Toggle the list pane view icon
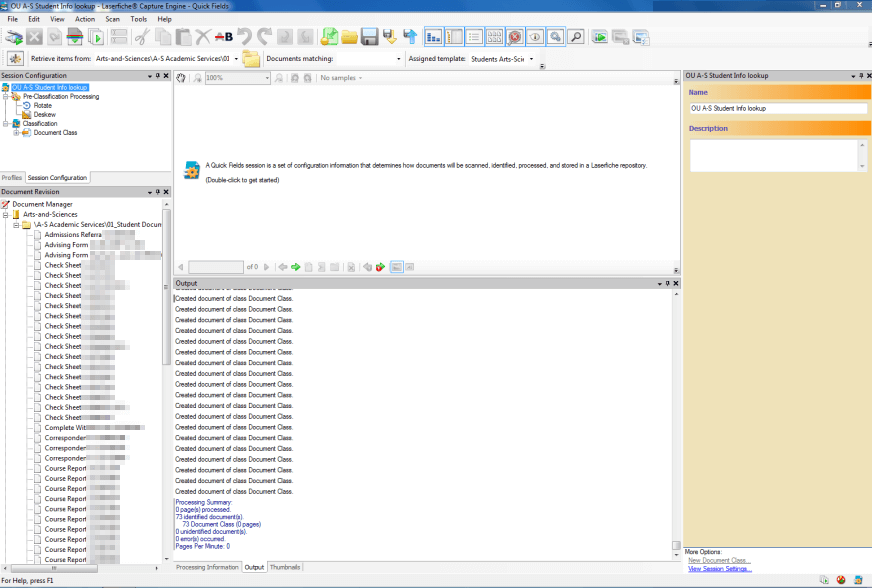This screenshot has width=872, height=588. [474, 37]
